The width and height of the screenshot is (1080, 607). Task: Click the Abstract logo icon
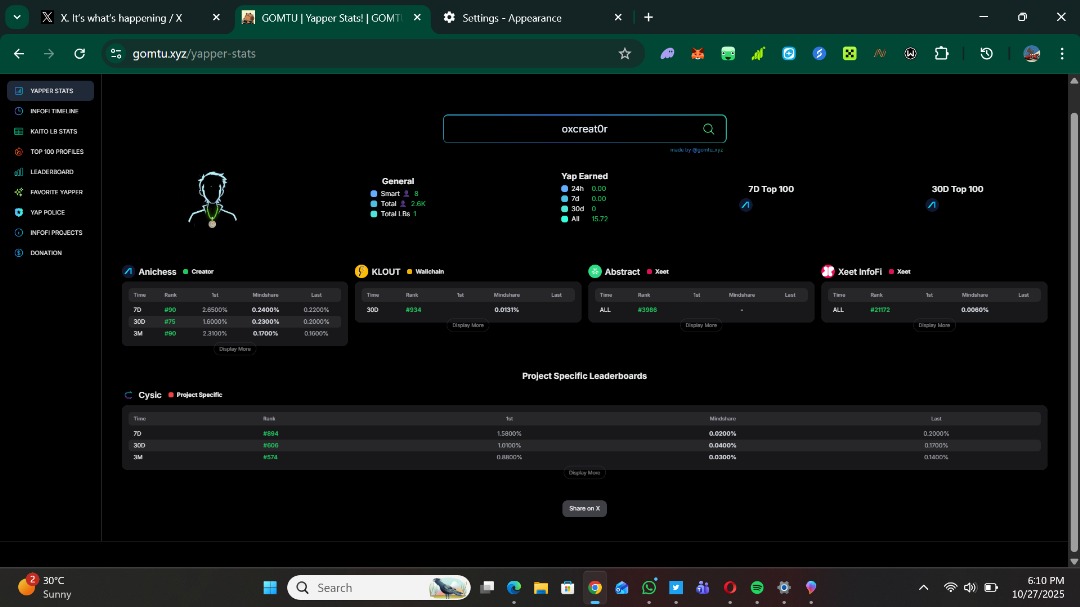pos(595,271)
